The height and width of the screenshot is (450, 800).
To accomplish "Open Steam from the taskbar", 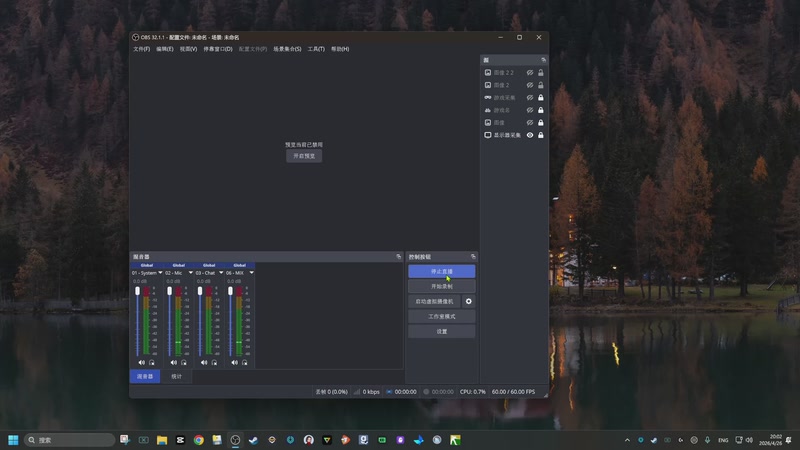I will tap(254, 440).
